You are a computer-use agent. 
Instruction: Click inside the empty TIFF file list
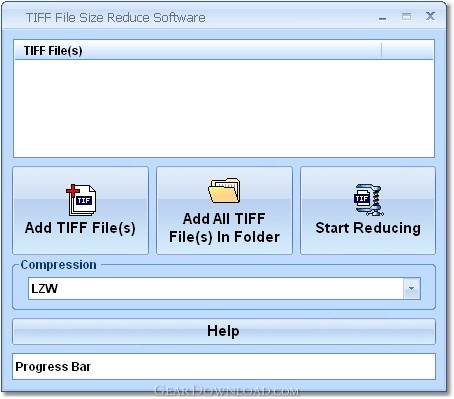[x=224, y=108]
